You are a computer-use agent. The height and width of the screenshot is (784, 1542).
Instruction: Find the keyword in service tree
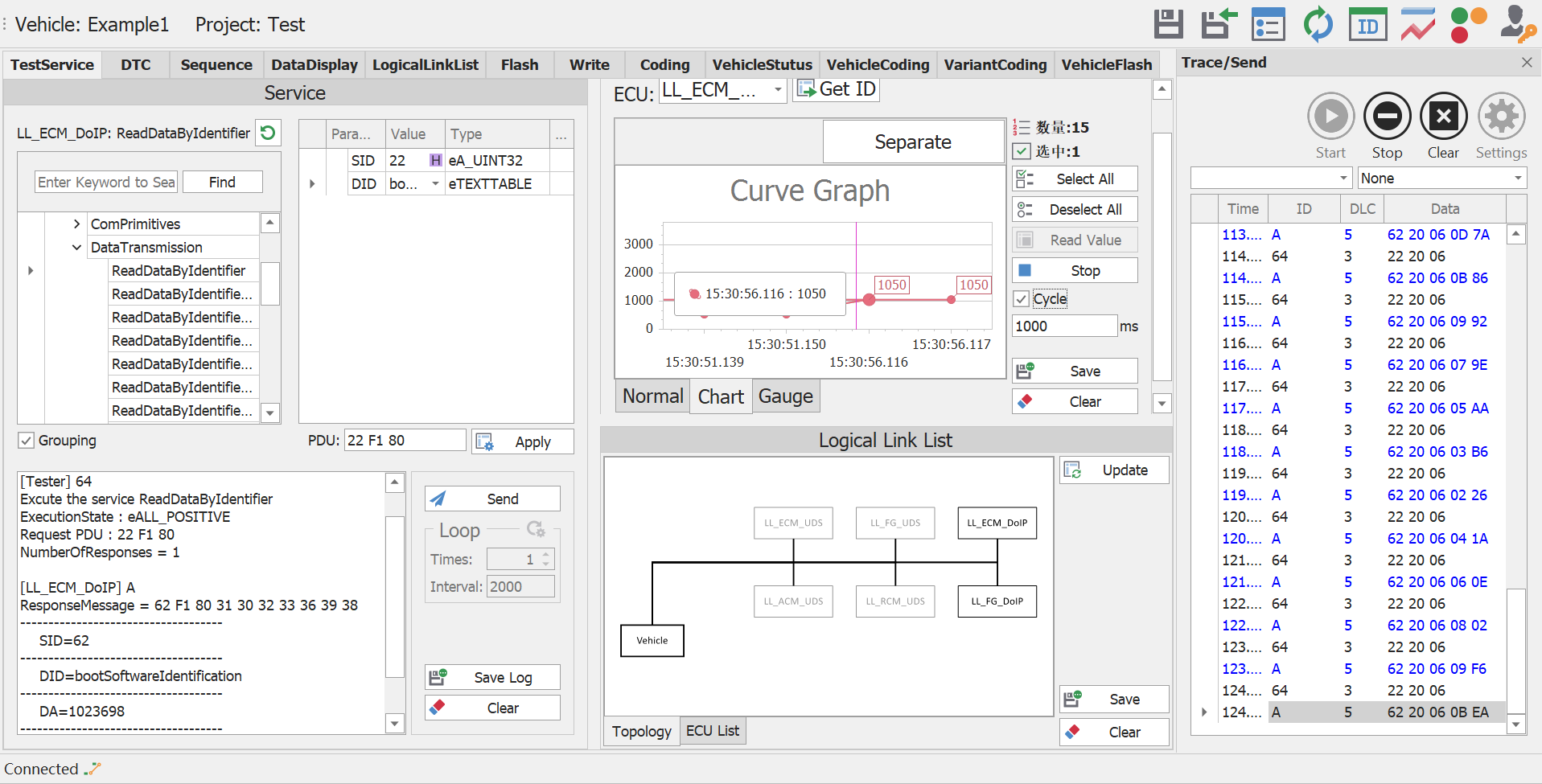[222, 182]
